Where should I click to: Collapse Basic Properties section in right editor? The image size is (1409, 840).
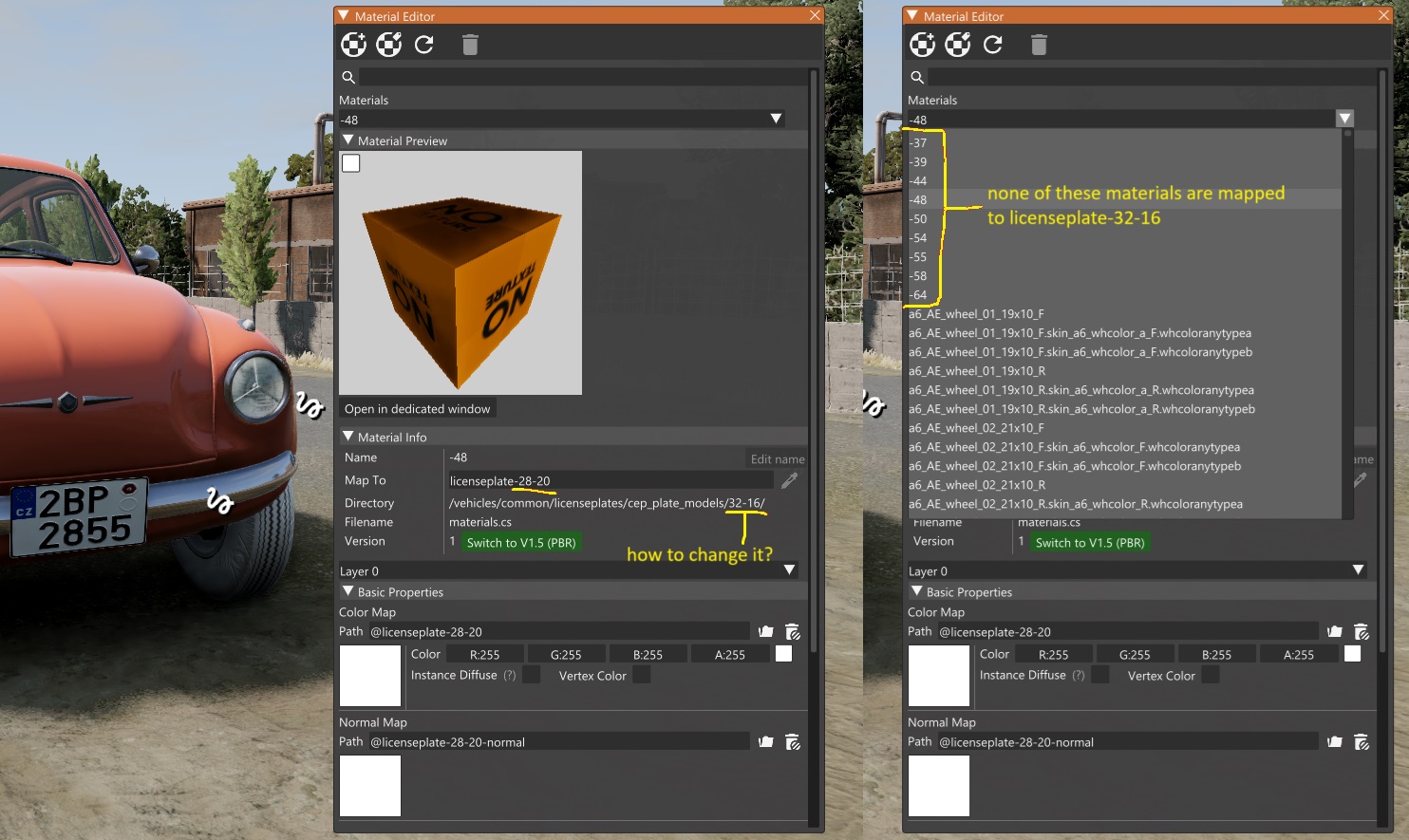pyautogui.click(x=917, y=591)
